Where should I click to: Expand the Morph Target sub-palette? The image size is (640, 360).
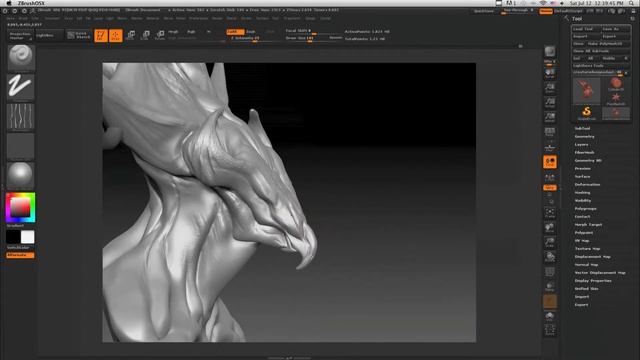pyautogui.click(x=589, y=224)
